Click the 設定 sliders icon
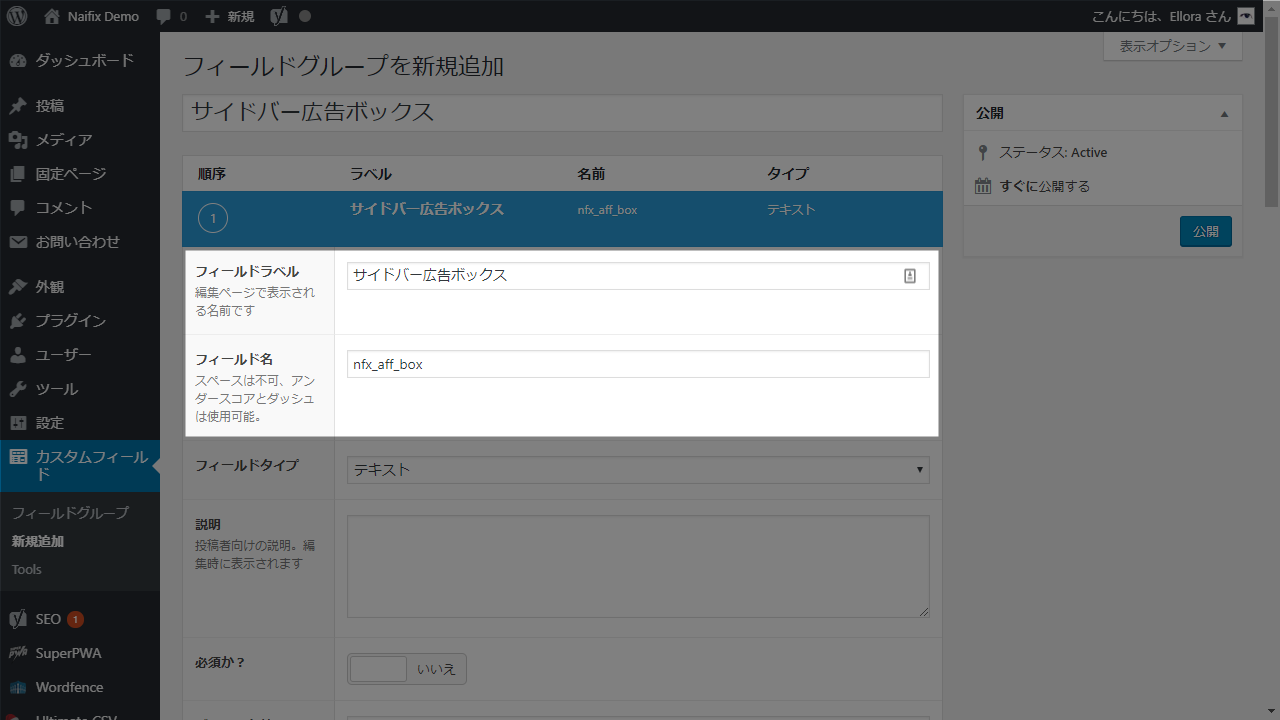Viewport: 1280px width, 720px height. click(x=18, y=423)
